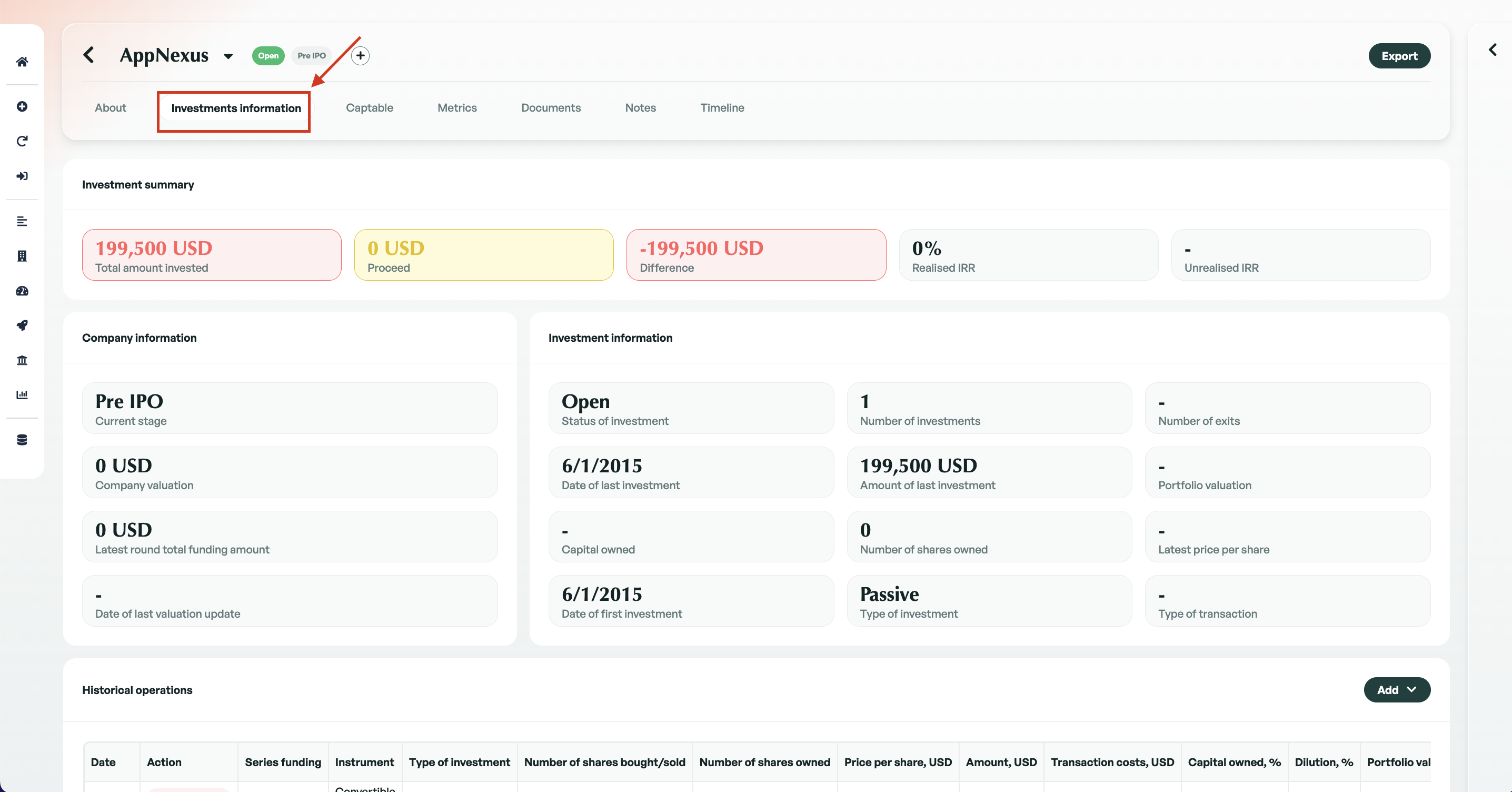1512x792 pixels.
Task: Click the Number of exits field
Action: click(1288, 408)
